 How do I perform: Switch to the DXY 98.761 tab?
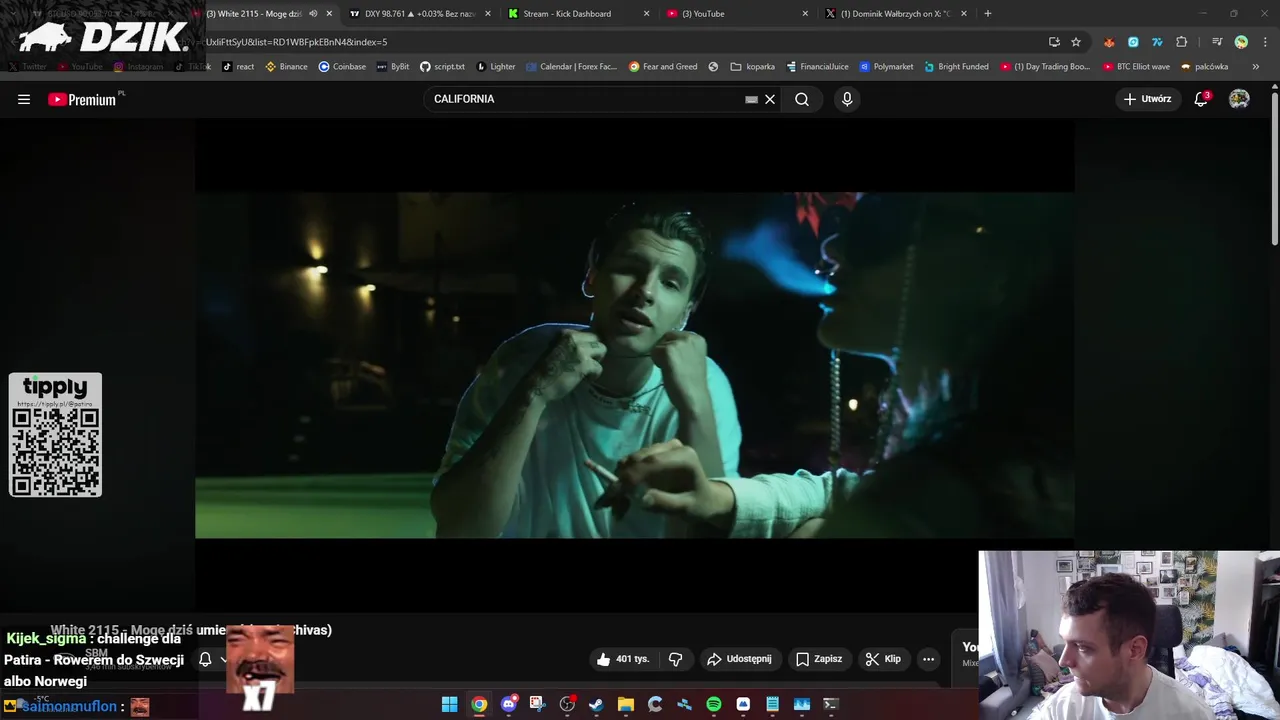(416, 14)
